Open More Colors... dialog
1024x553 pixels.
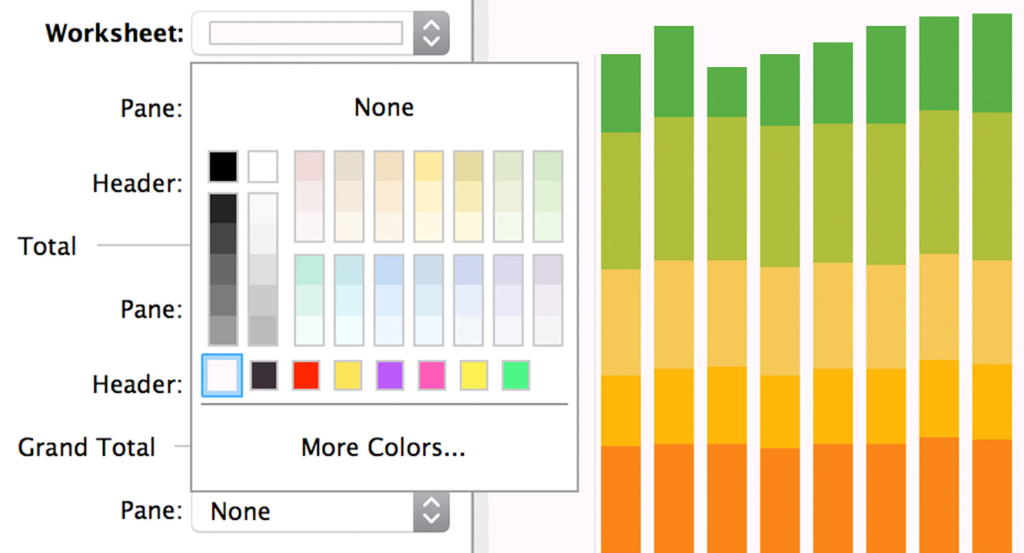(384, 448)
